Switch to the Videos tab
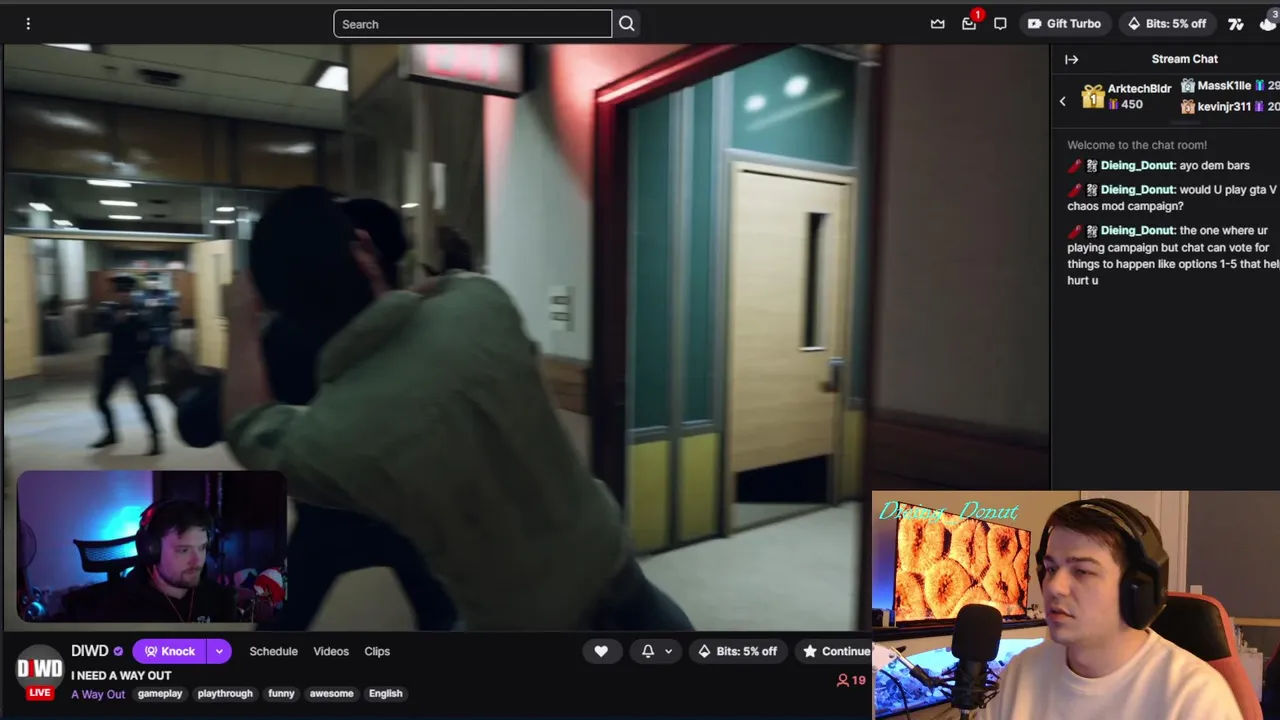 click(331, 651)
